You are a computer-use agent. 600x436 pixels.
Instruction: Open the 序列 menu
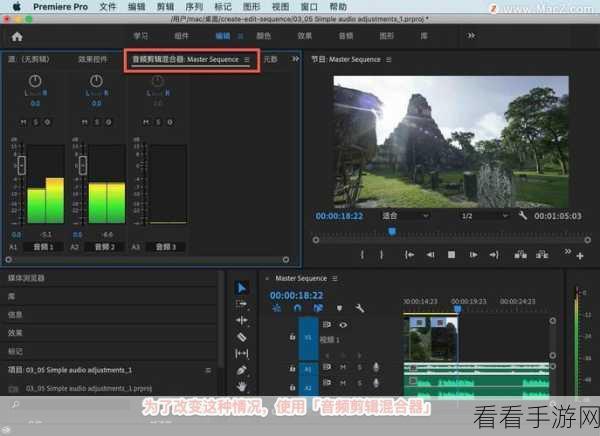point(194,7)
